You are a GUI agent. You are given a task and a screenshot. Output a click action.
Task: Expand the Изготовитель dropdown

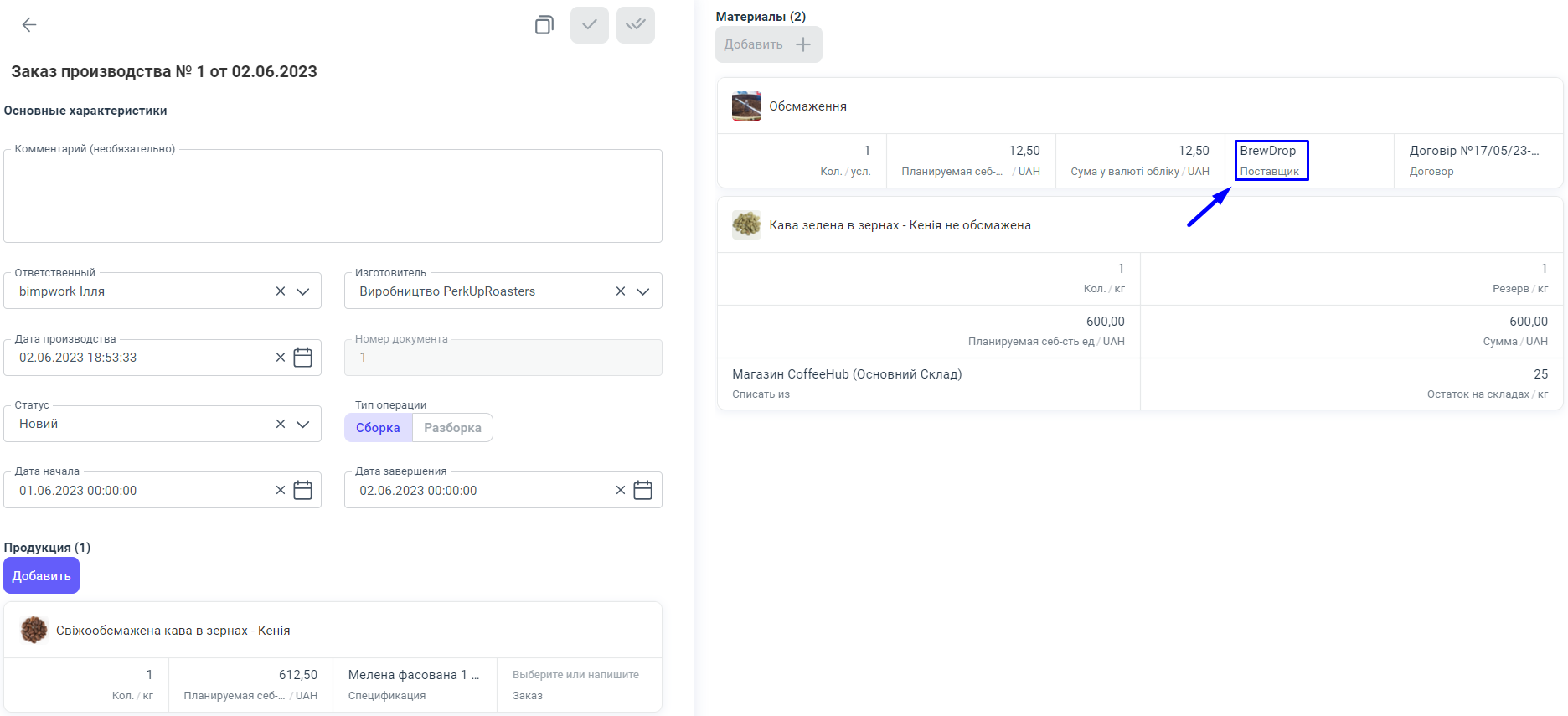pos(643,291)
